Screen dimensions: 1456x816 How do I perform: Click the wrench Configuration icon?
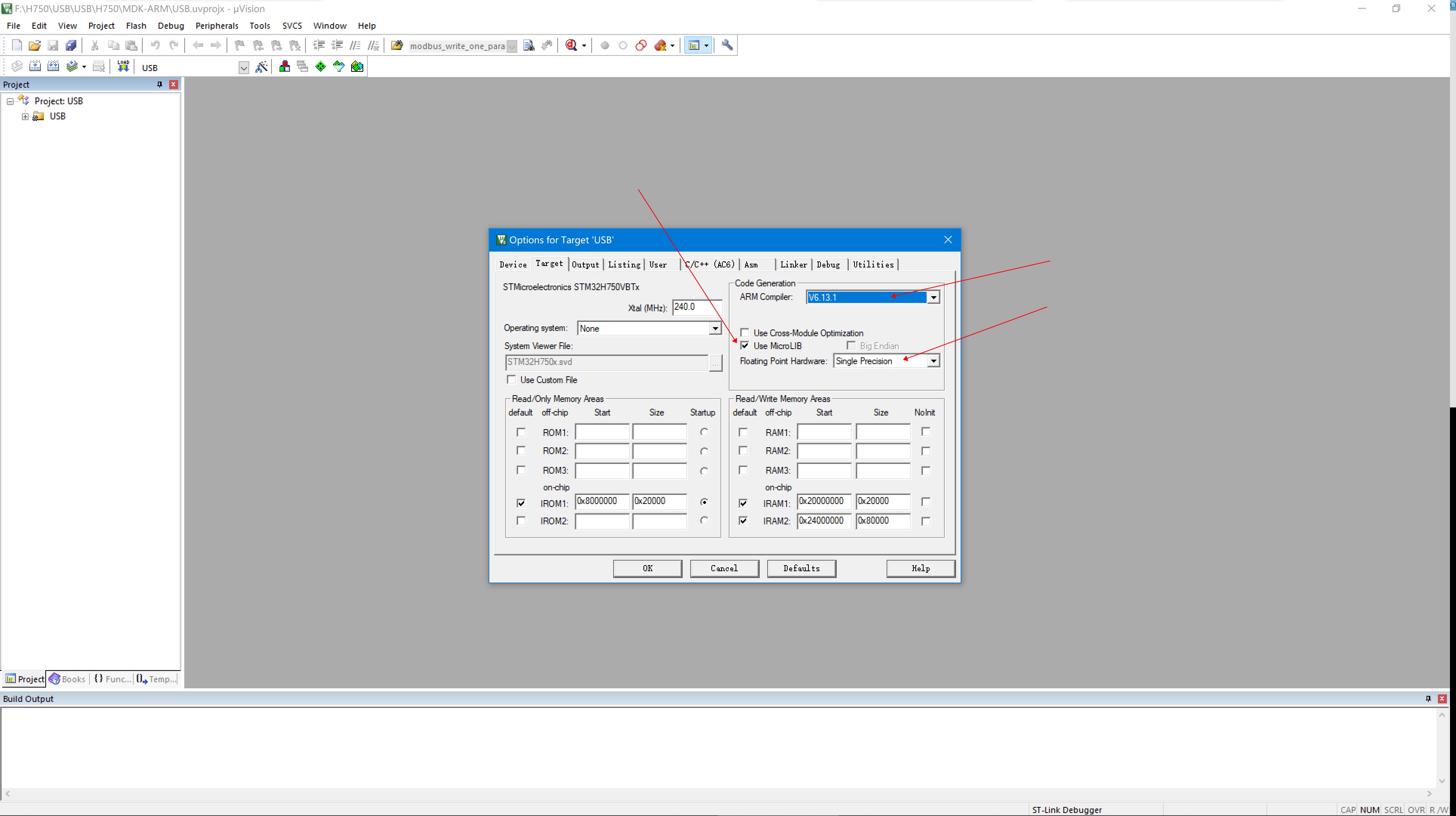(727, 45)
